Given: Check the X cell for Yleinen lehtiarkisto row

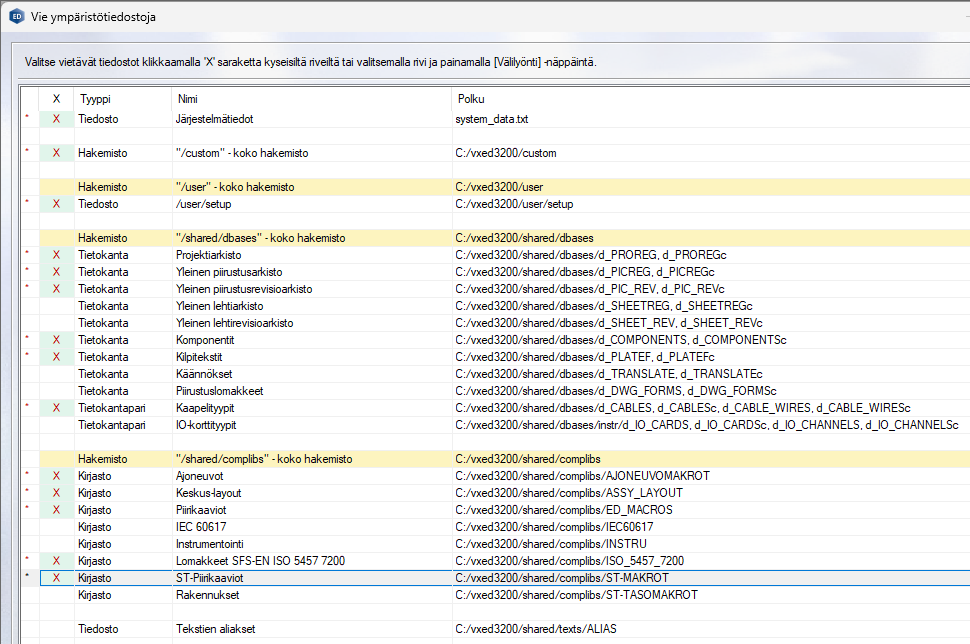Looking at the screenshot, I should tap(57, 306).
